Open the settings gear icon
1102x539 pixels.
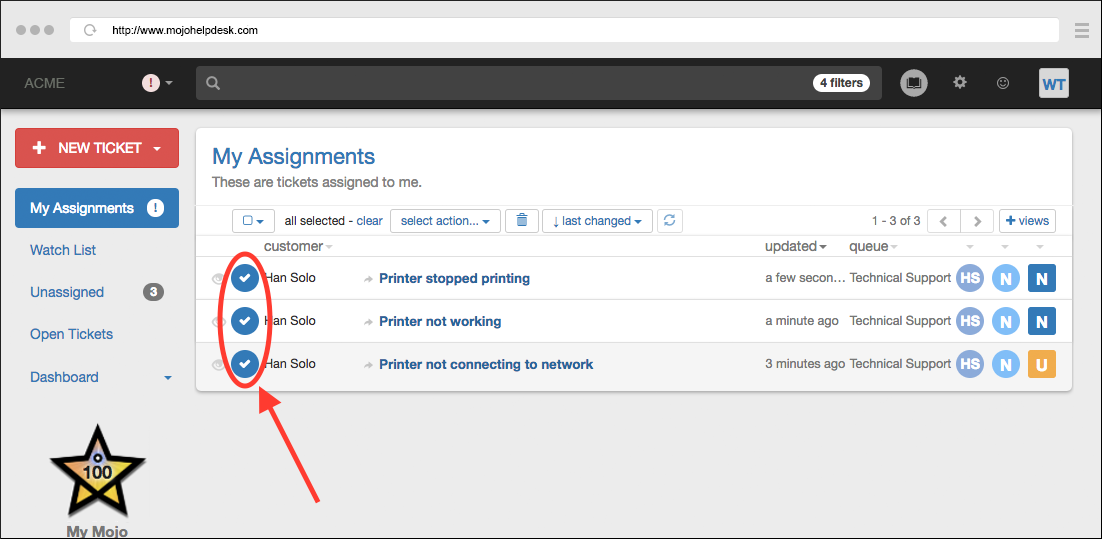(960, 83)
